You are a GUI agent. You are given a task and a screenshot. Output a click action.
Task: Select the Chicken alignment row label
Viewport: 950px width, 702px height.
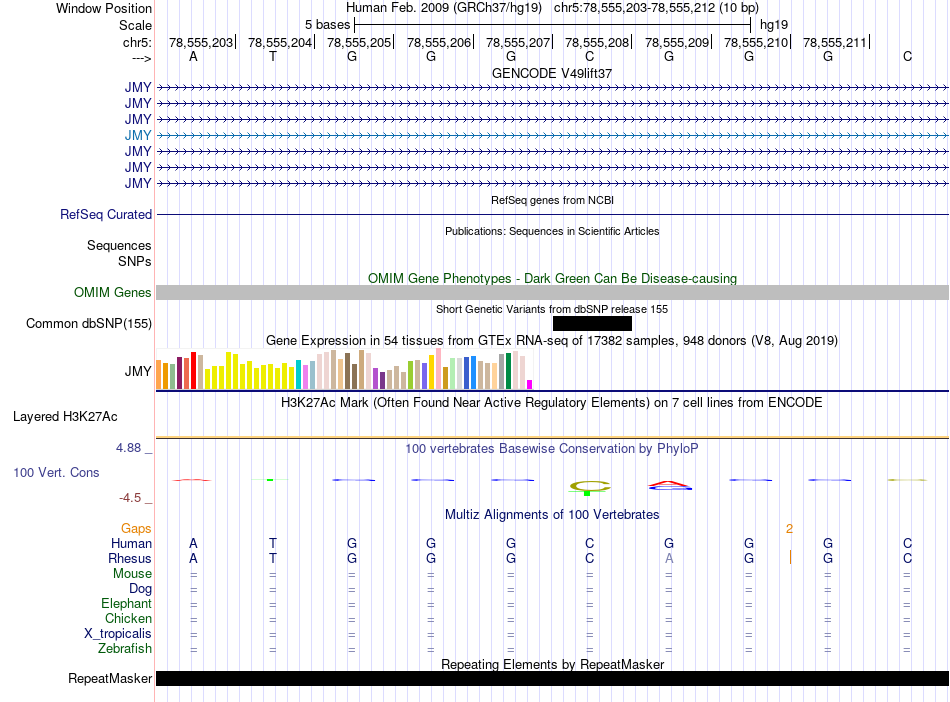click(128, 618)
